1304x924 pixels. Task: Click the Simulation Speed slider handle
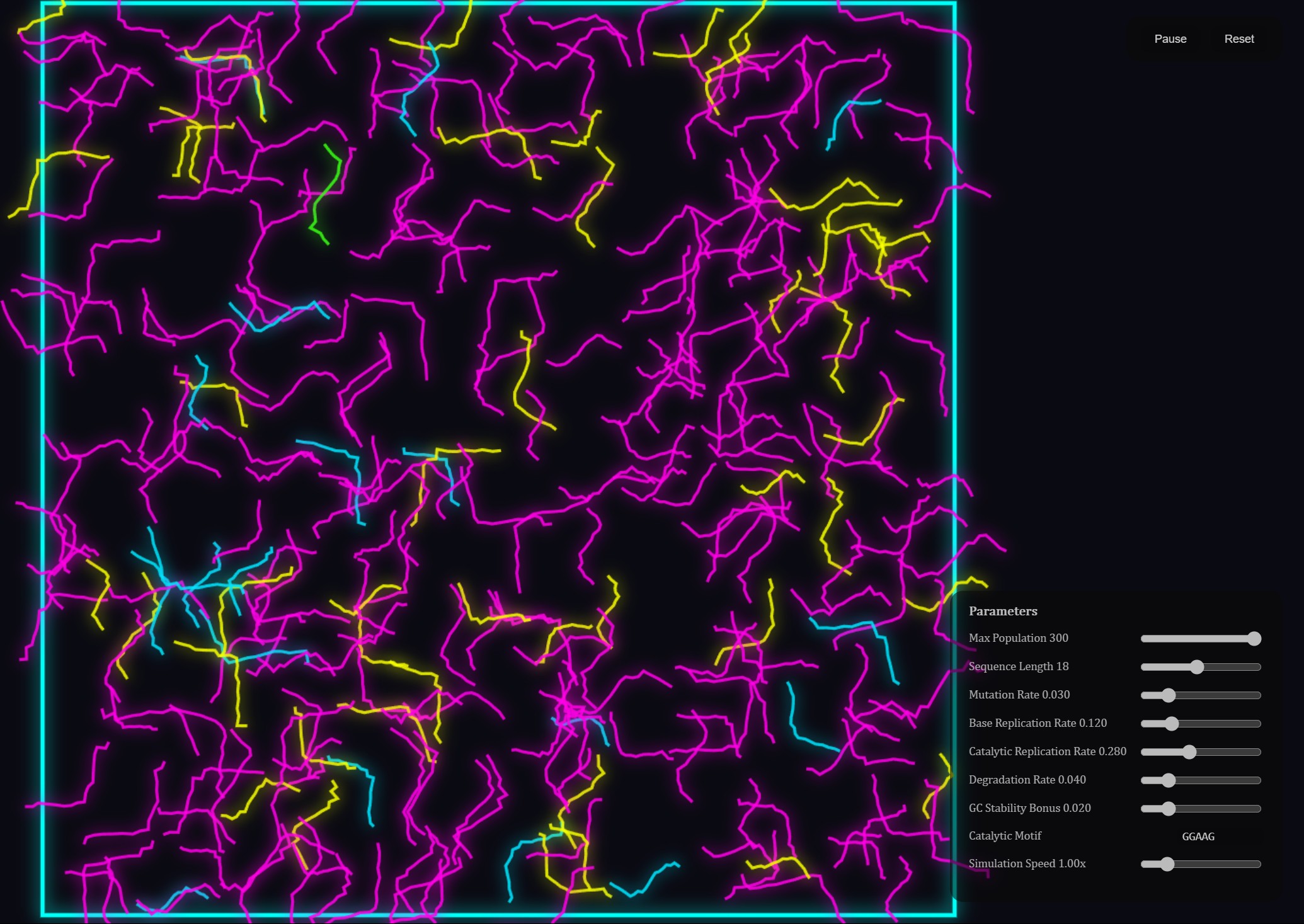(1167, 864)
